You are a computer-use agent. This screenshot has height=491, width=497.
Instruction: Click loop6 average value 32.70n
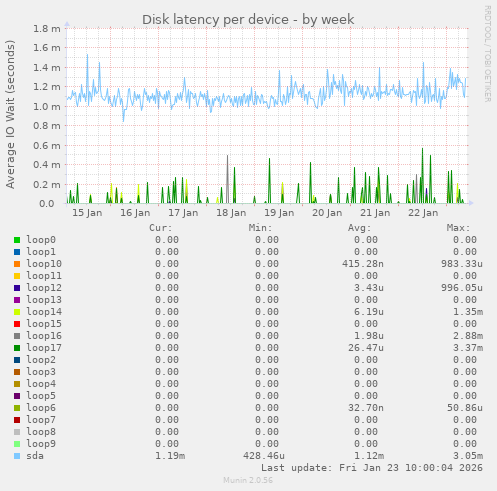pyautogui.click(x=366, y=408)
